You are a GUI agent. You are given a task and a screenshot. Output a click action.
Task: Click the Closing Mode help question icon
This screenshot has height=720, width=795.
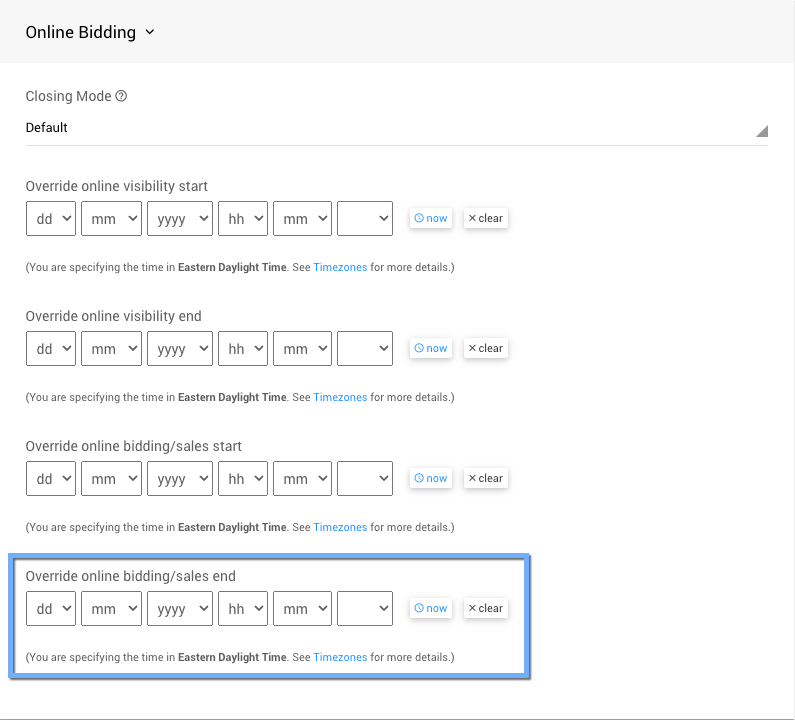click(121, 97)
